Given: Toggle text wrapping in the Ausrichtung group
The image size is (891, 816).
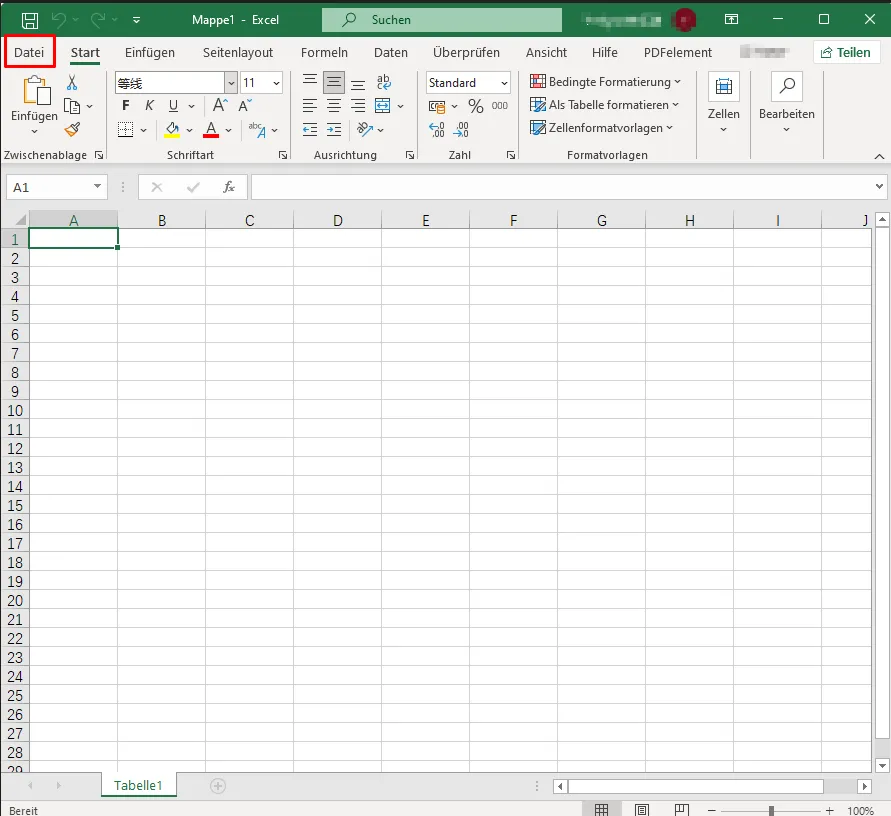Looking at the screenshot, I should tap(383, 83).
